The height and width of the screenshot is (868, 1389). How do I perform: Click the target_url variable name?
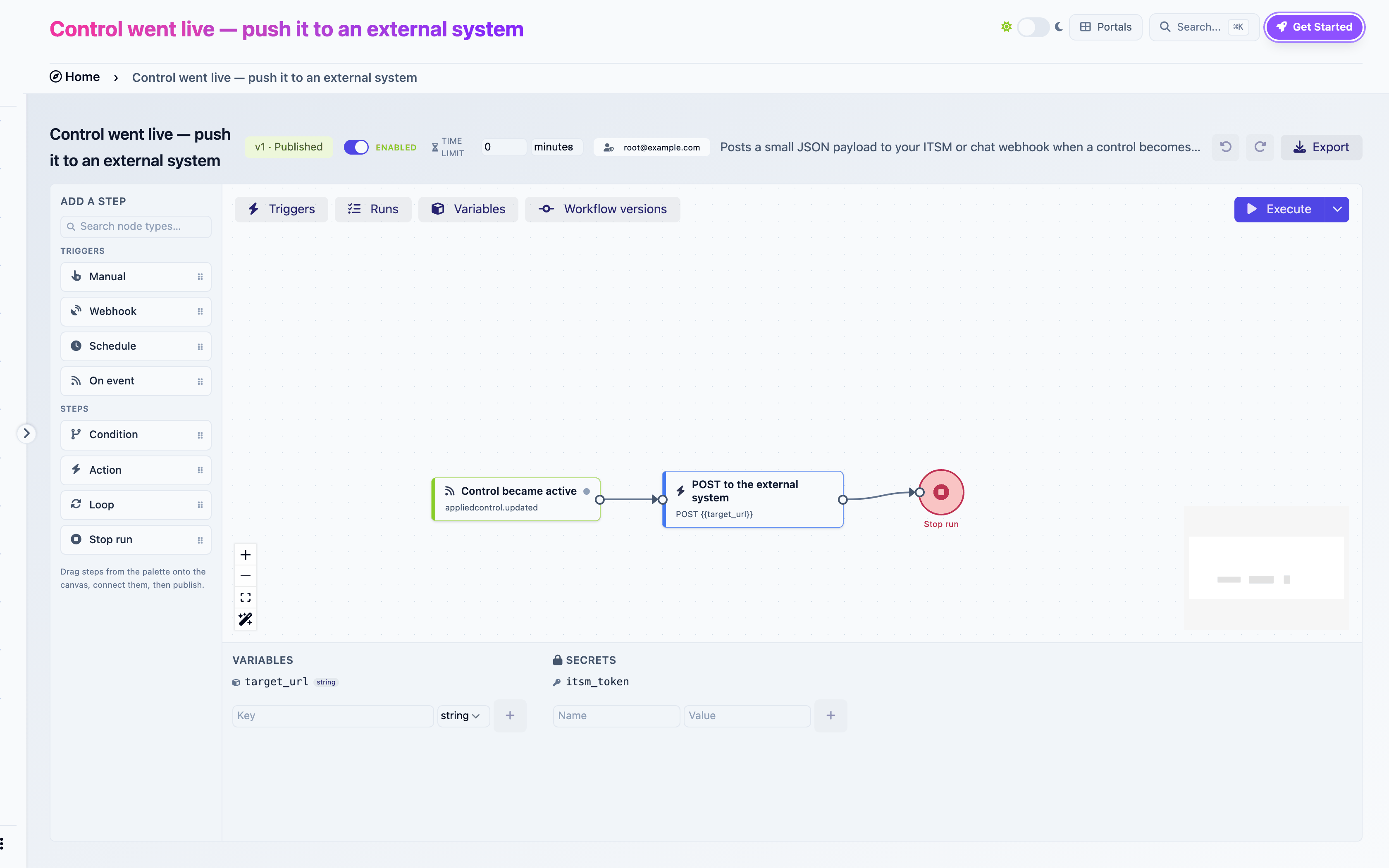click(x=277, y=682)
